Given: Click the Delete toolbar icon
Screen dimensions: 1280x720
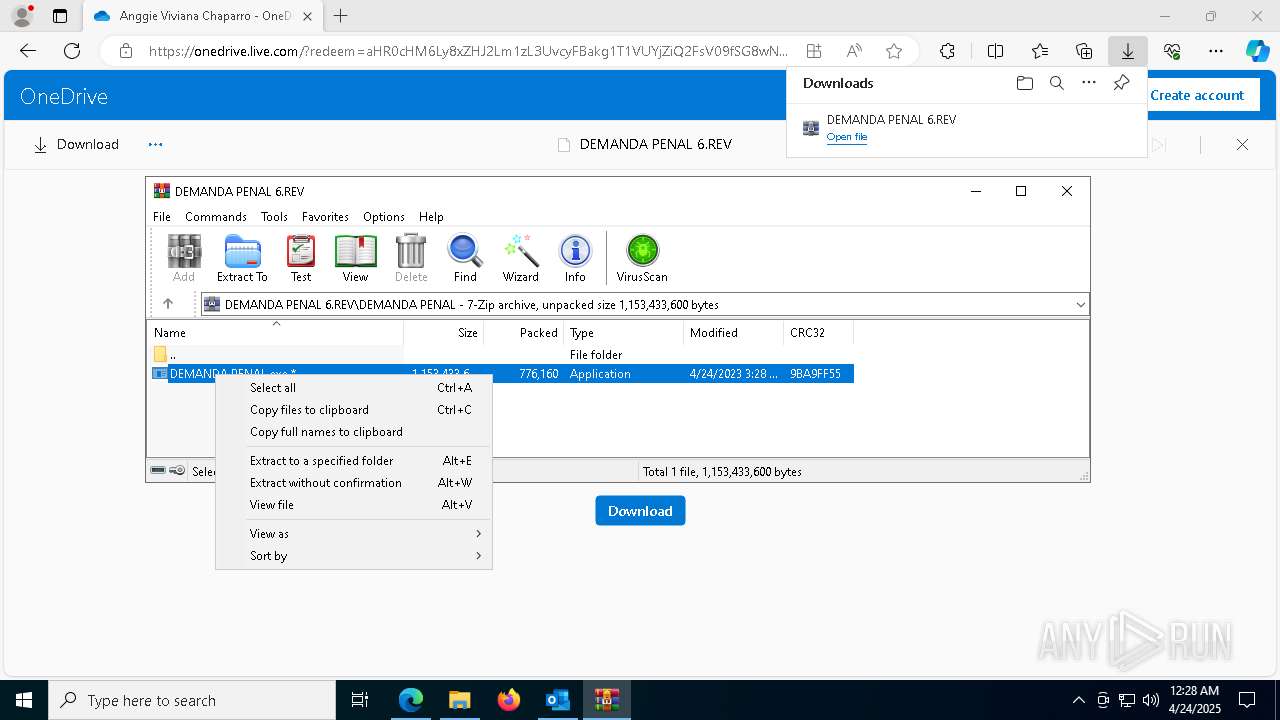Looking at the screenshot, I should tap(411, 258).
